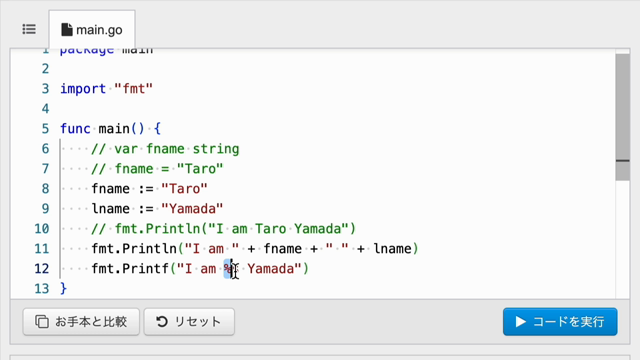Click the commented fmt.Println on line 10

tap(224, 229)
